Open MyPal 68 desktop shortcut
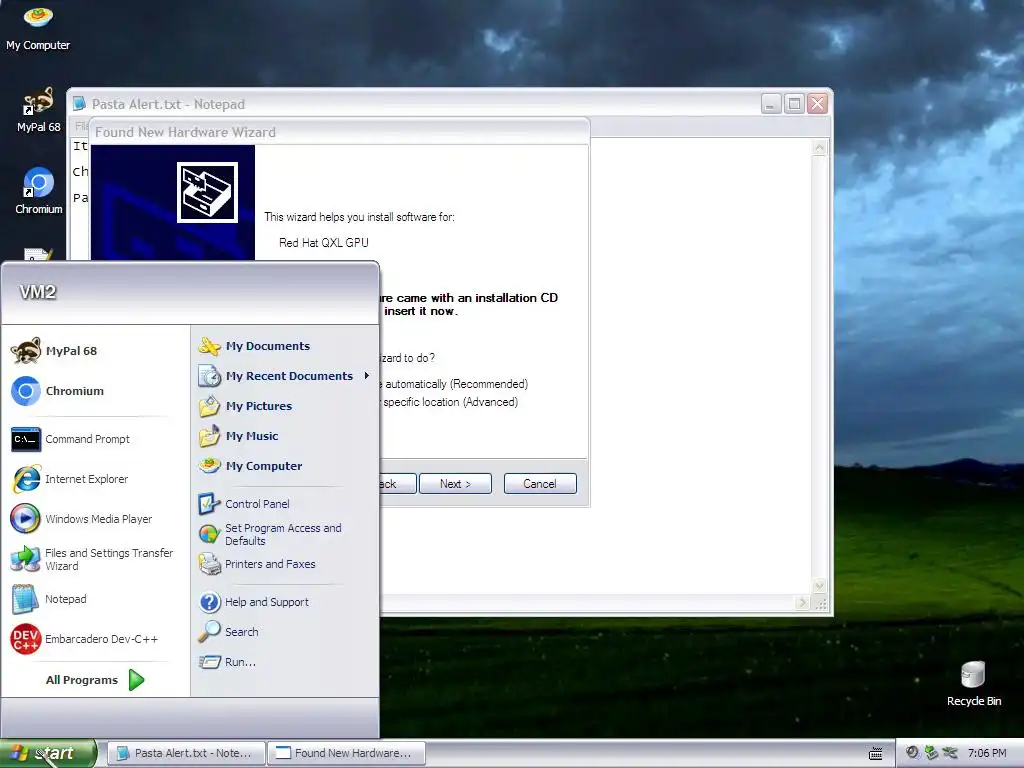This screenshot has width=1024, height=768. 38,110
